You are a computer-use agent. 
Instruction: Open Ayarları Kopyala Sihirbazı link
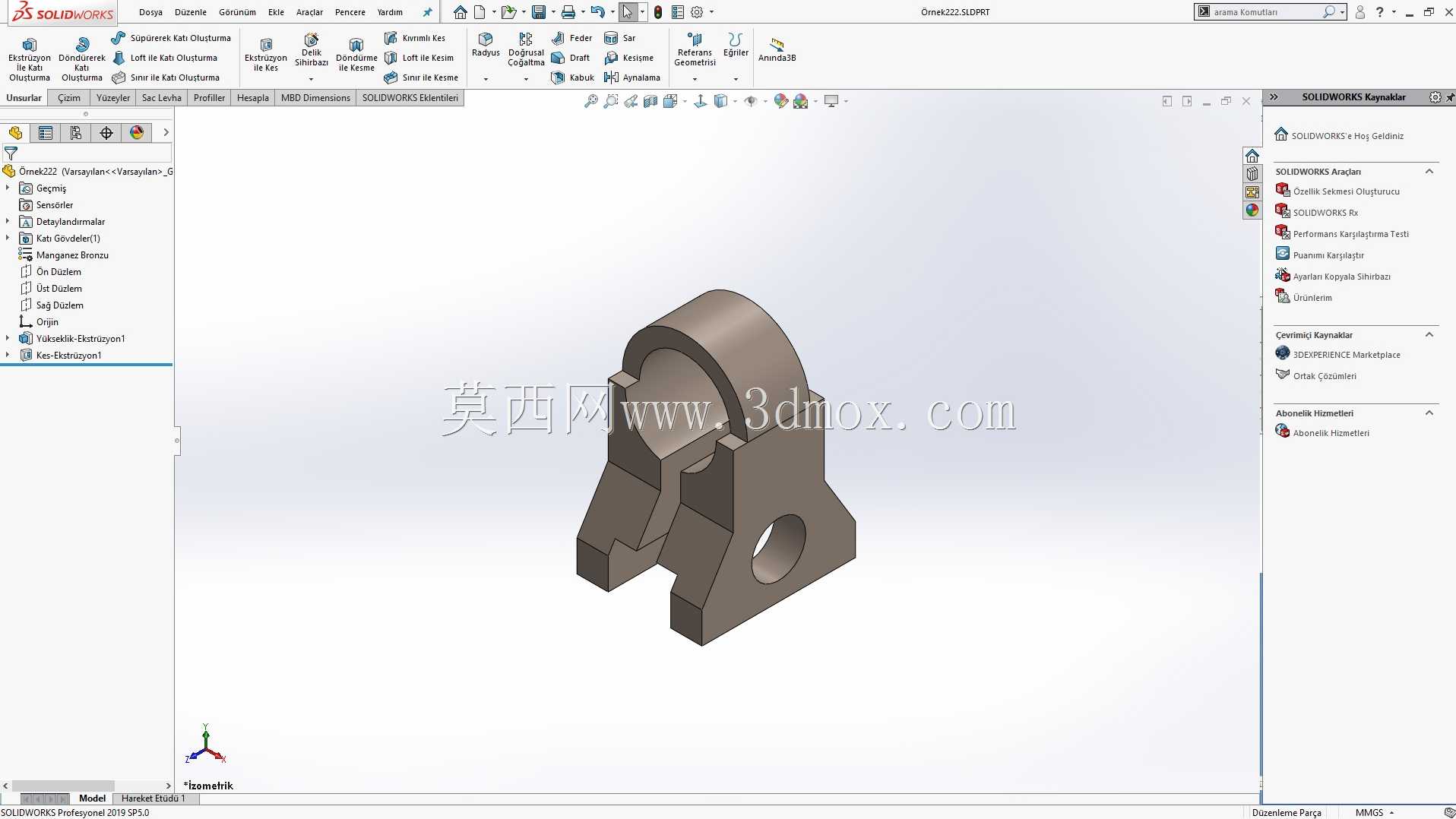(1341, 277)
